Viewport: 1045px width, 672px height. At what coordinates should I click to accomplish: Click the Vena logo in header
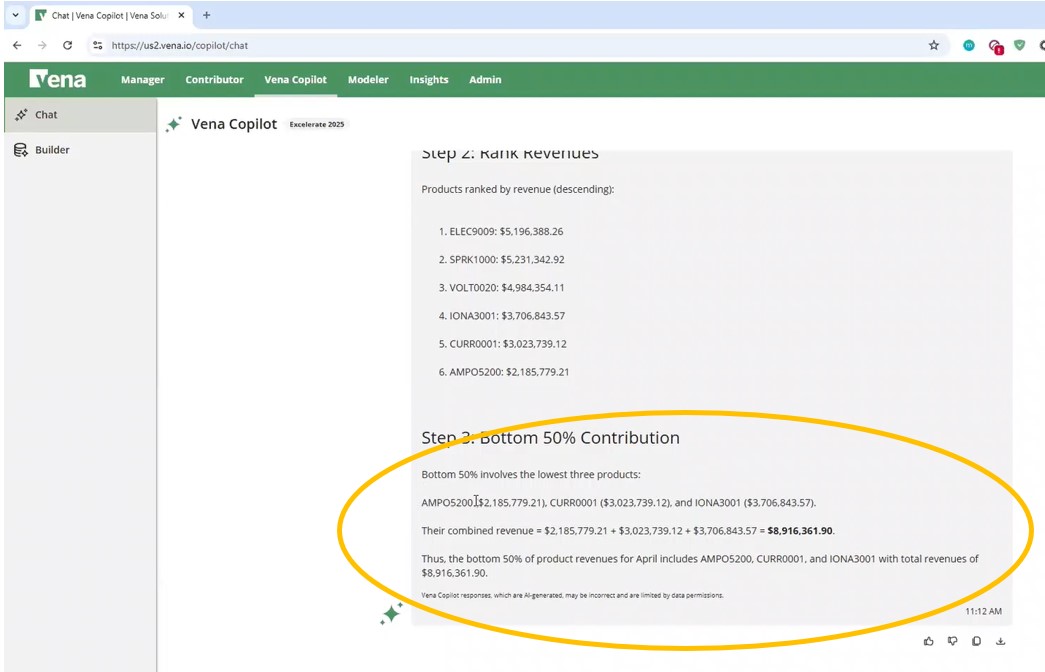click(57, 80)
